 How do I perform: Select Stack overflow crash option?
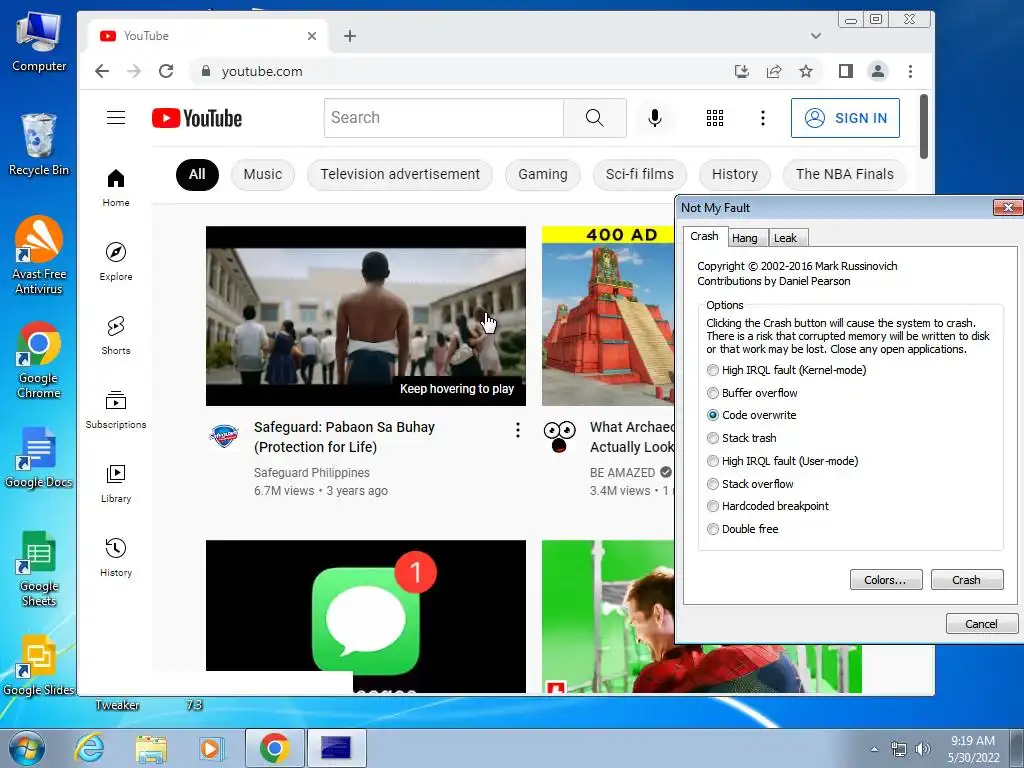[x=750, y=484]
